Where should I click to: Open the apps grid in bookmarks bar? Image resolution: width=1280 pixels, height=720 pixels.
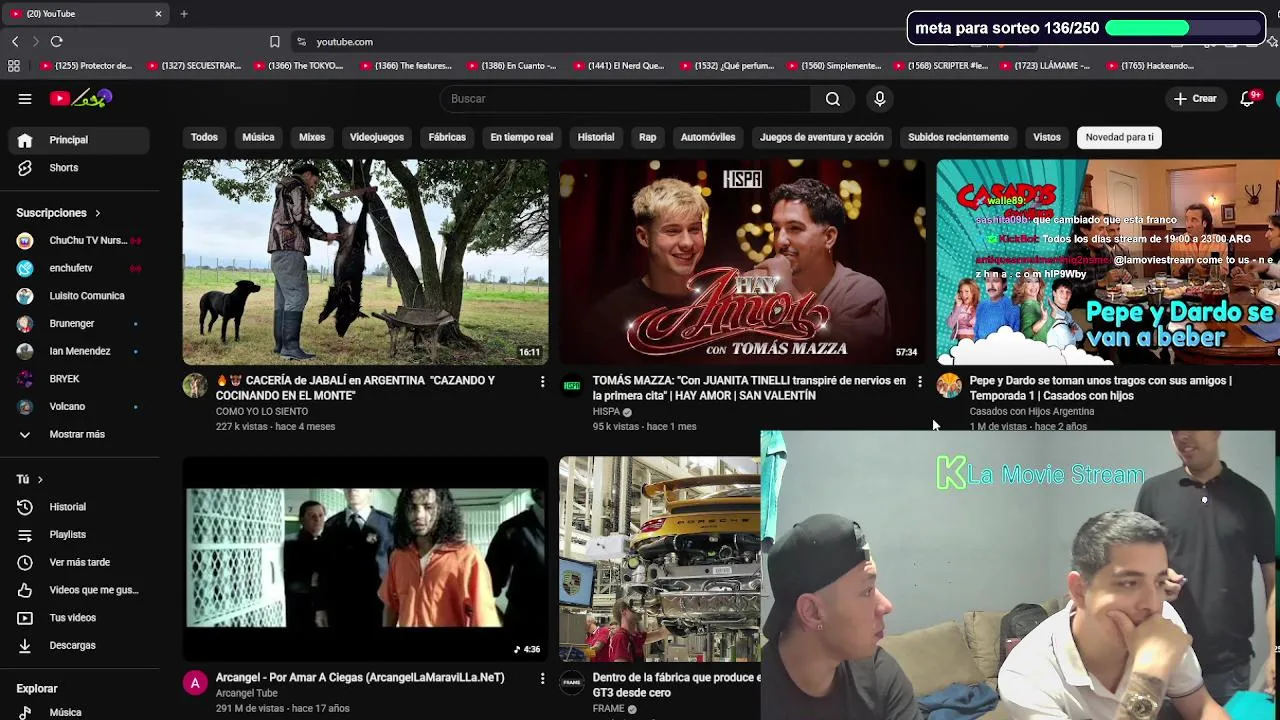[x=14, y=66]
